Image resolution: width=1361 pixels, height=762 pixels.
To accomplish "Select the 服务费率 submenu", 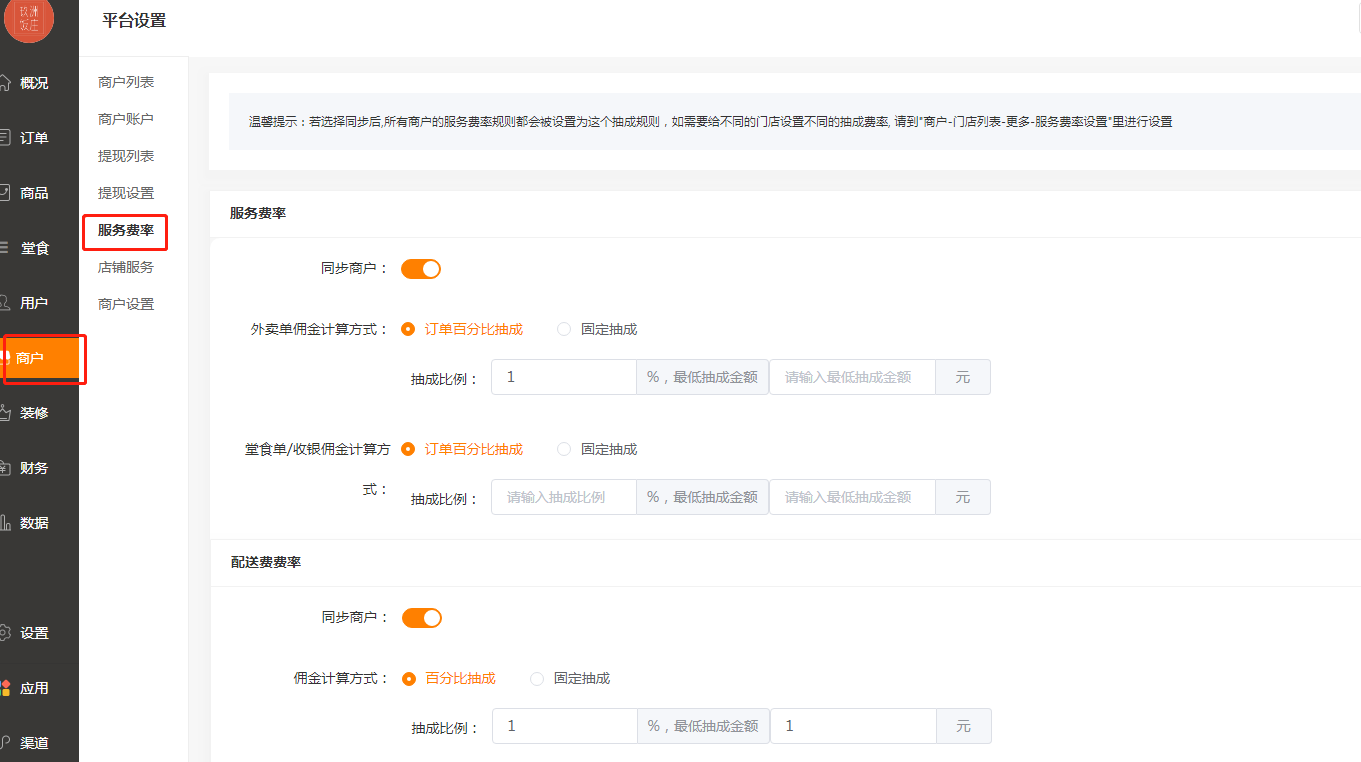I will pos(126,230).
